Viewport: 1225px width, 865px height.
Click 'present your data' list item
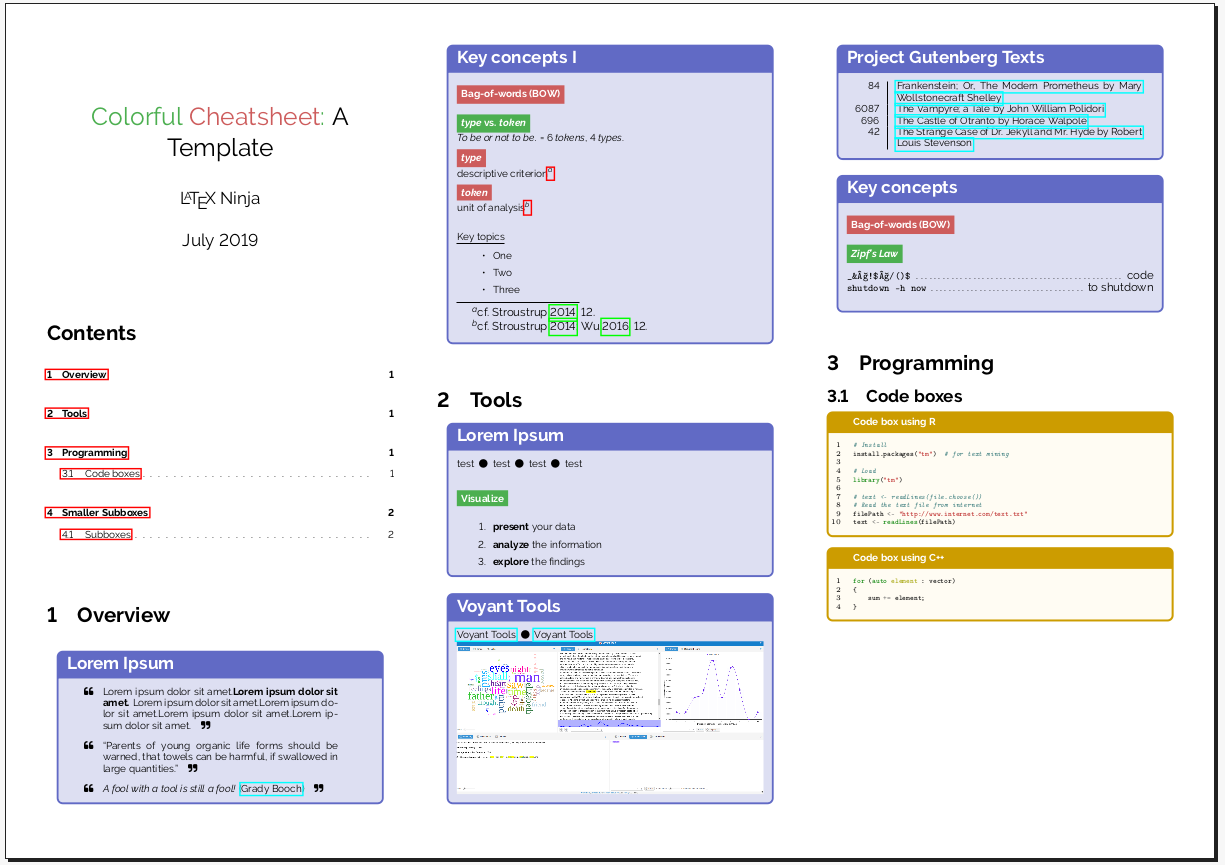[534, 527]
